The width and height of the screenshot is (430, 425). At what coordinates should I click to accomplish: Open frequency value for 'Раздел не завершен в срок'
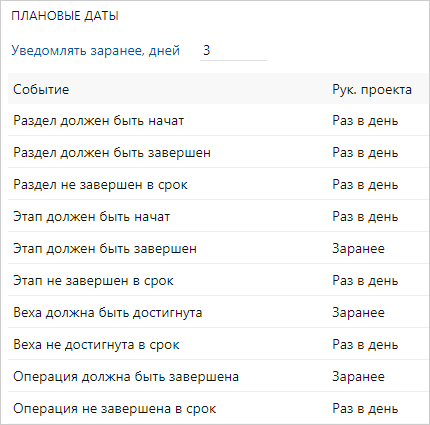point(365,184)
